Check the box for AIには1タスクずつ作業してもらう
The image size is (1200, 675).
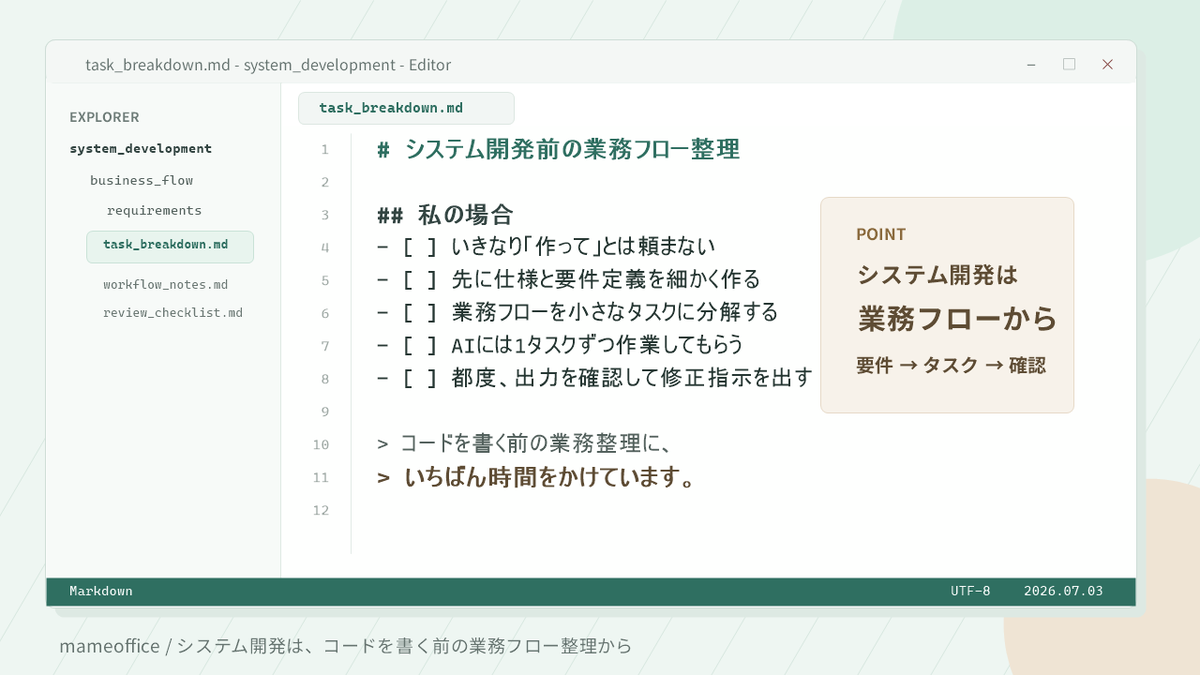(420, 345)
